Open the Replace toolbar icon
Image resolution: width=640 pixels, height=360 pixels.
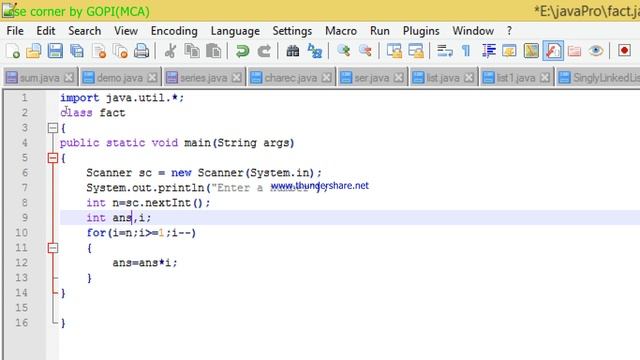[x=315, y=51]
